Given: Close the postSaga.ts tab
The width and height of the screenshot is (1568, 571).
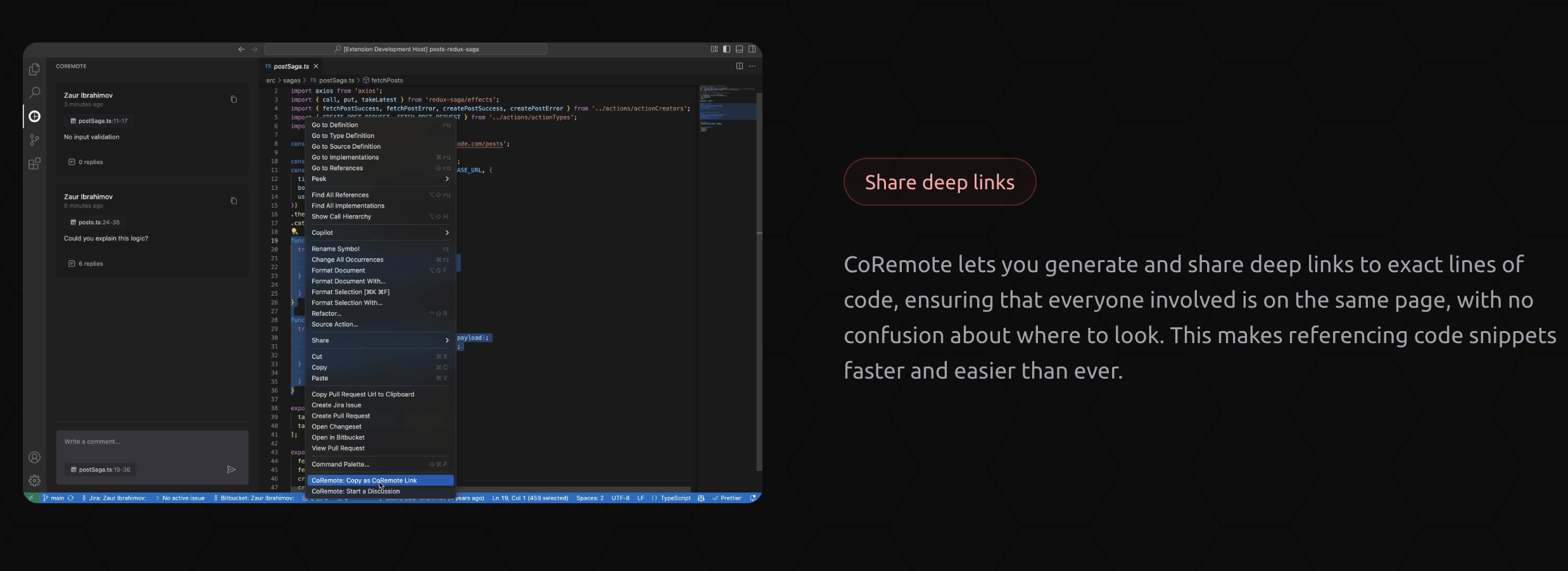Looking at the screenshot, I should tap(315, 66).
